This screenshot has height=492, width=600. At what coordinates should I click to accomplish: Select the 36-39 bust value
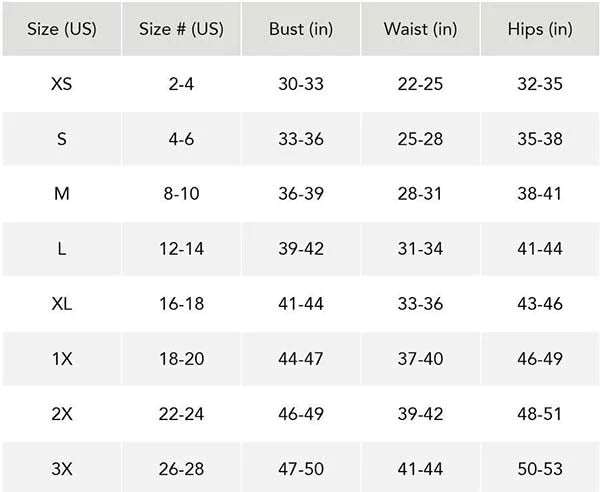[301, 194]
